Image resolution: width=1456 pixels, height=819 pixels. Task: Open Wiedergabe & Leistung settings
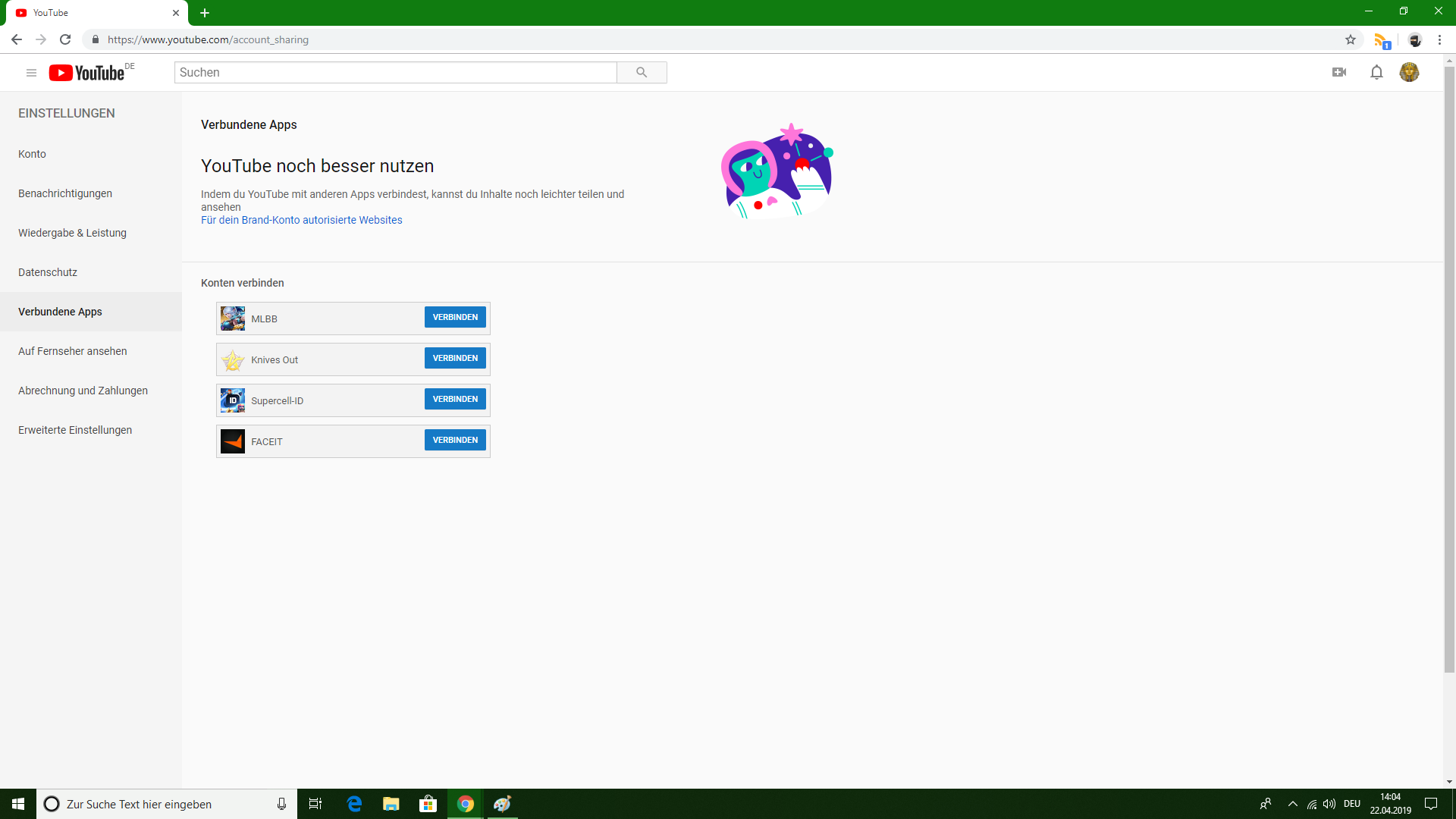72,233
